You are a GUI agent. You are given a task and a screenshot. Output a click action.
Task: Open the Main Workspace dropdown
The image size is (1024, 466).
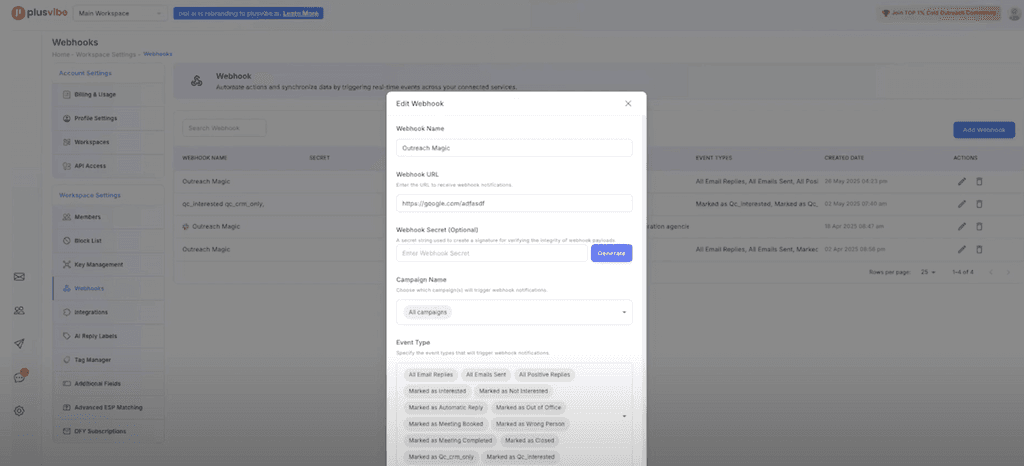pos(120,13)
